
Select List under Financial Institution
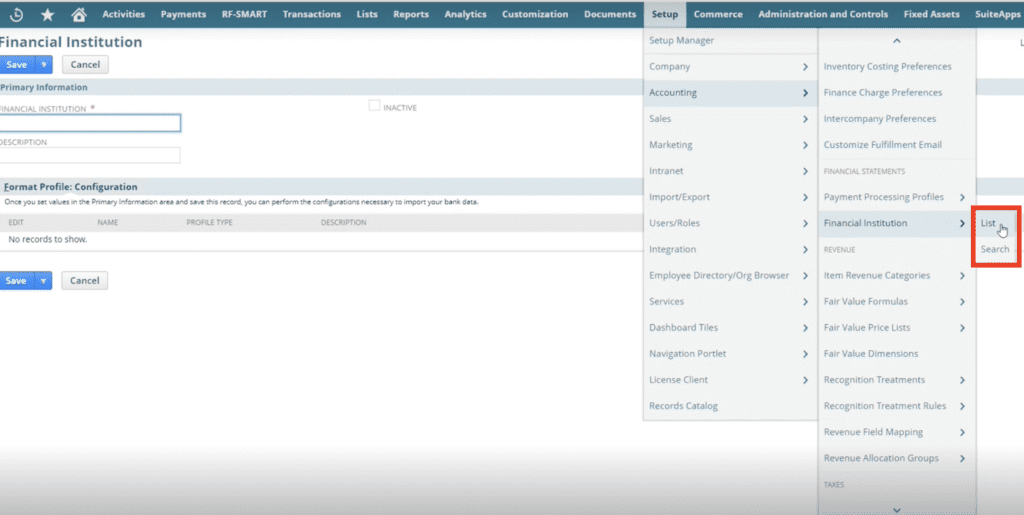pyautogui.click(x=988, y=223)
